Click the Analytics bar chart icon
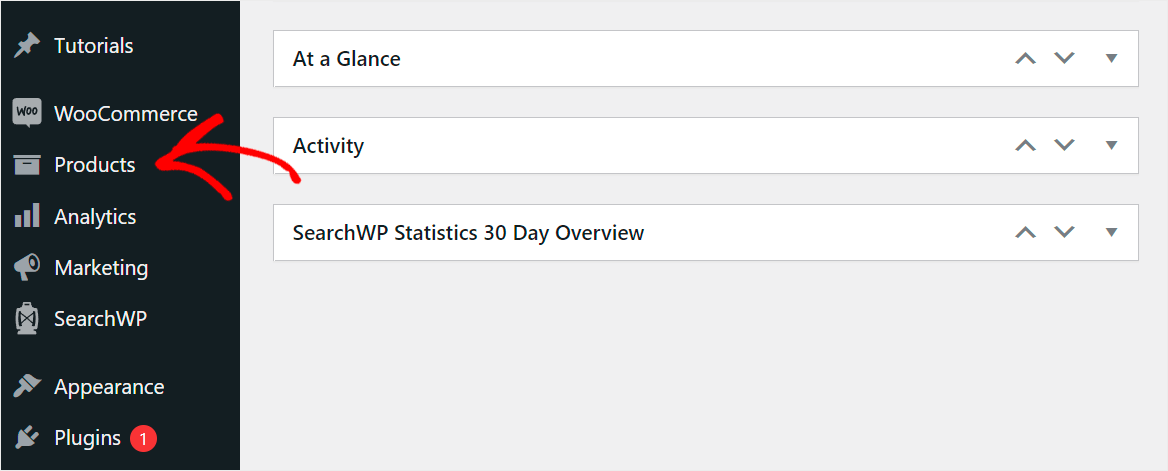Image resolution: width=1168 pixels, height=471 pixels. (27, 217)
